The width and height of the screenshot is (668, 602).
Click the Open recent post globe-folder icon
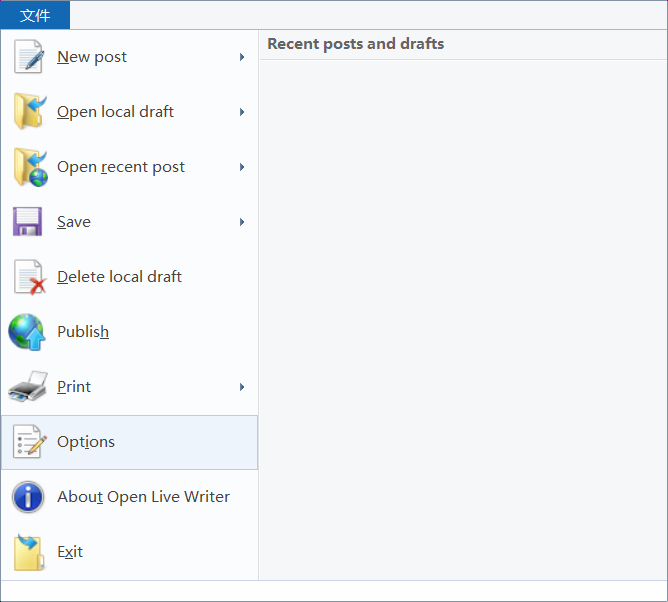(28, 167)
